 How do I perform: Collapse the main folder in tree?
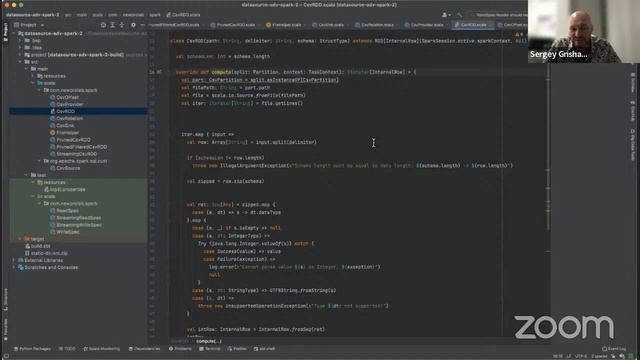point(27,69)
